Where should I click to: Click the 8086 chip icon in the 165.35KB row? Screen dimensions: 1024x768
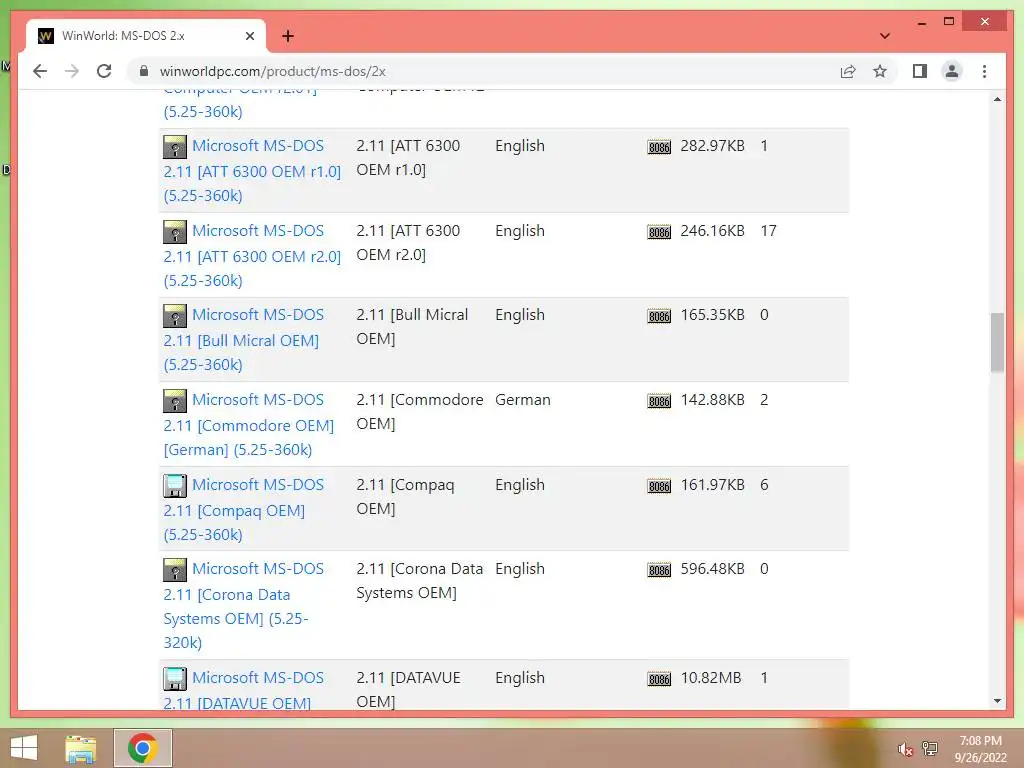click(659, 316)
